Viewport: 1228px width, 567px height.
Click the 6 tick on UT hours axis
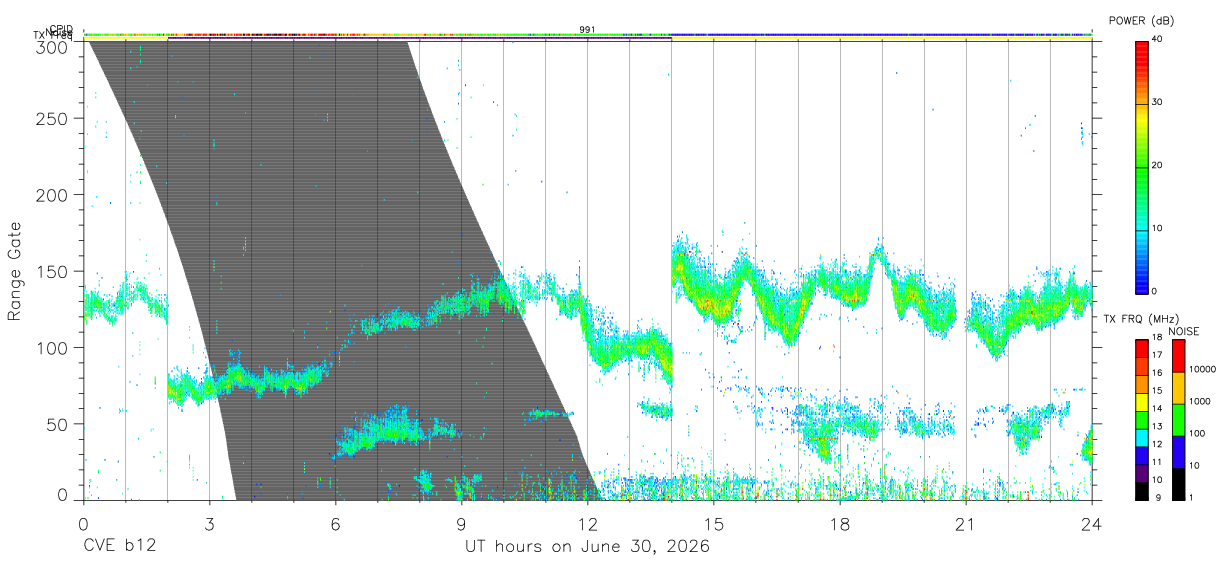(x=335, y=524)
